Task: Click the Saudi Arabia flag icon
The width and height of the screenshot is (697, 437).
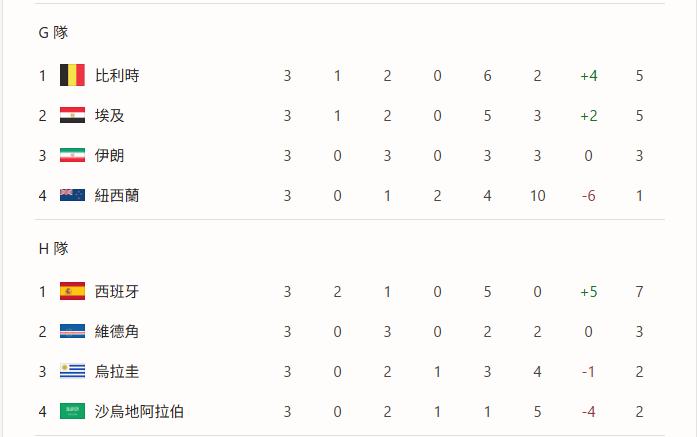Action: [72, 411]
